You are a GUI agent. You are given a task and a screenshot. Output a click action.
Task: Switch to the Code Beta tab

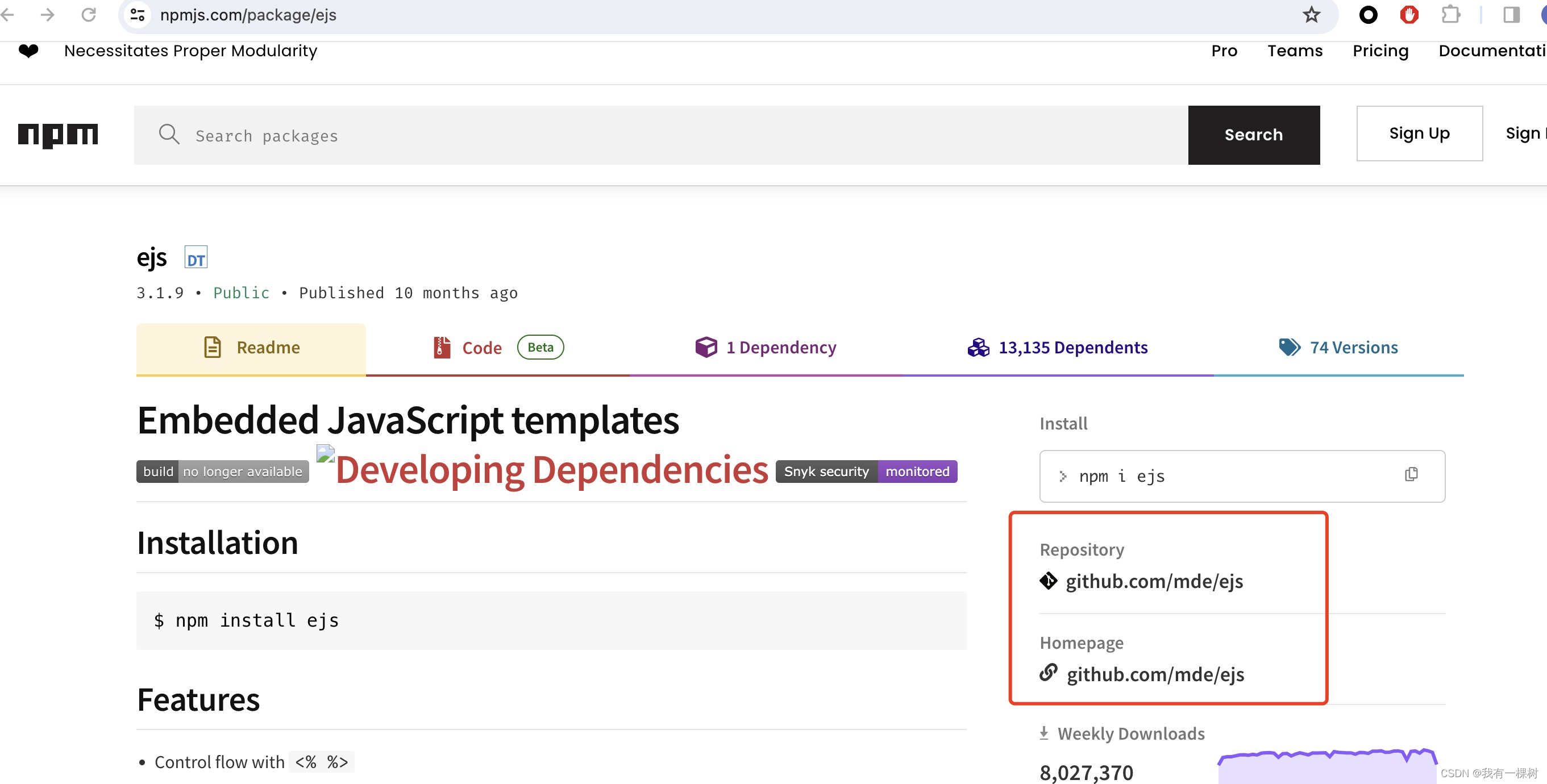[481, 347]
